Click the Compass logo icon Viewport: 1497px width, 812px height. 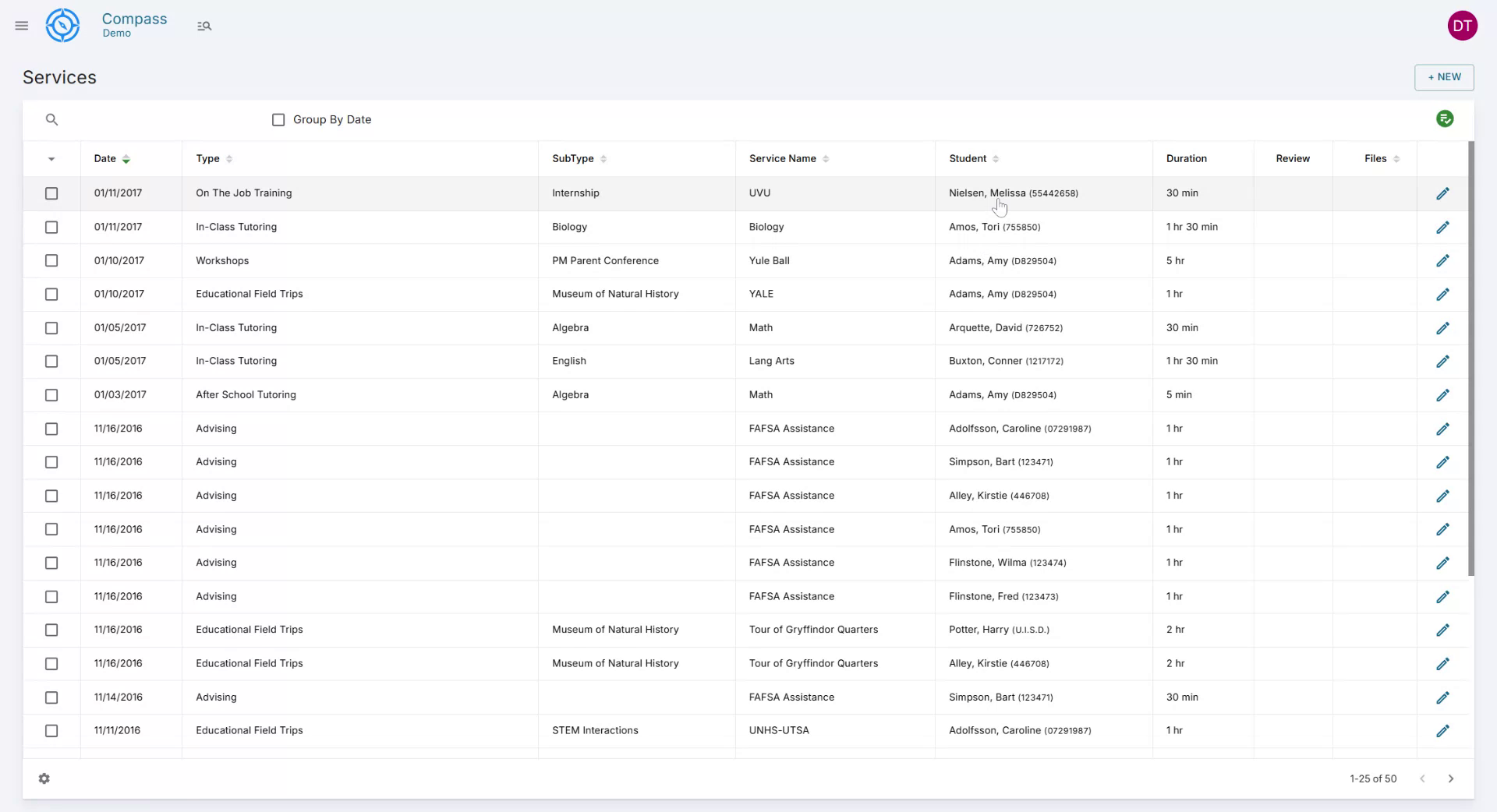pyautogui.click(x=62, y=25)
